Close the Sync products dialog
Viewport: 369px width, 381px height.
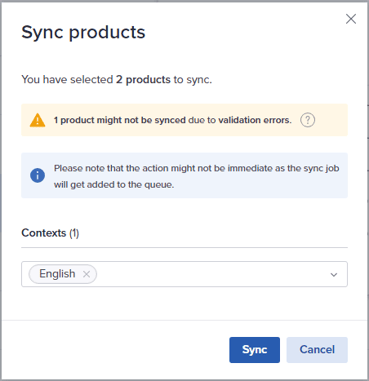pos(351,19)
